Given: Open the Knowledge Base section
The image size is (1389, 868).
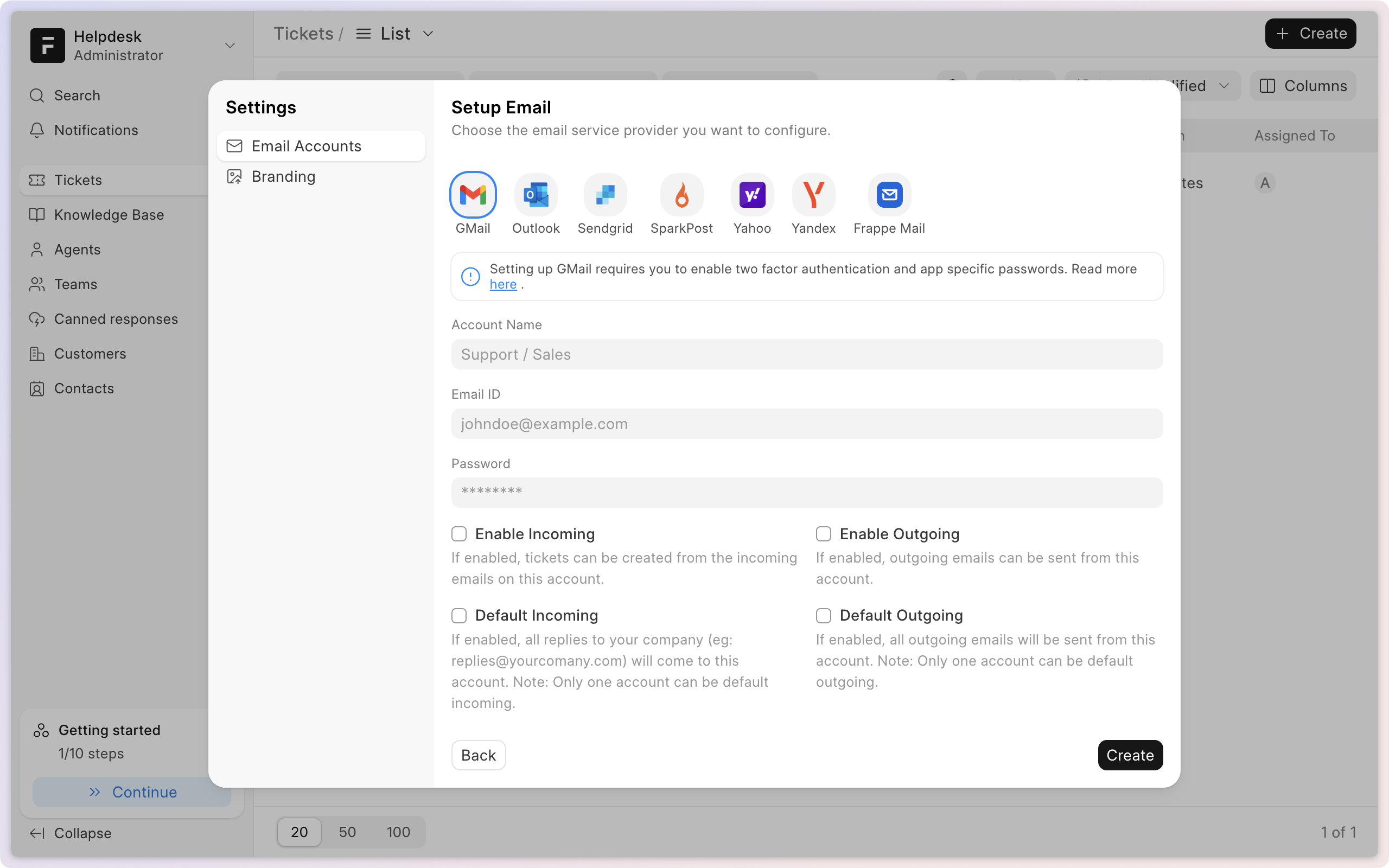Looking at the screenshot, I should (x=109, y=214).
